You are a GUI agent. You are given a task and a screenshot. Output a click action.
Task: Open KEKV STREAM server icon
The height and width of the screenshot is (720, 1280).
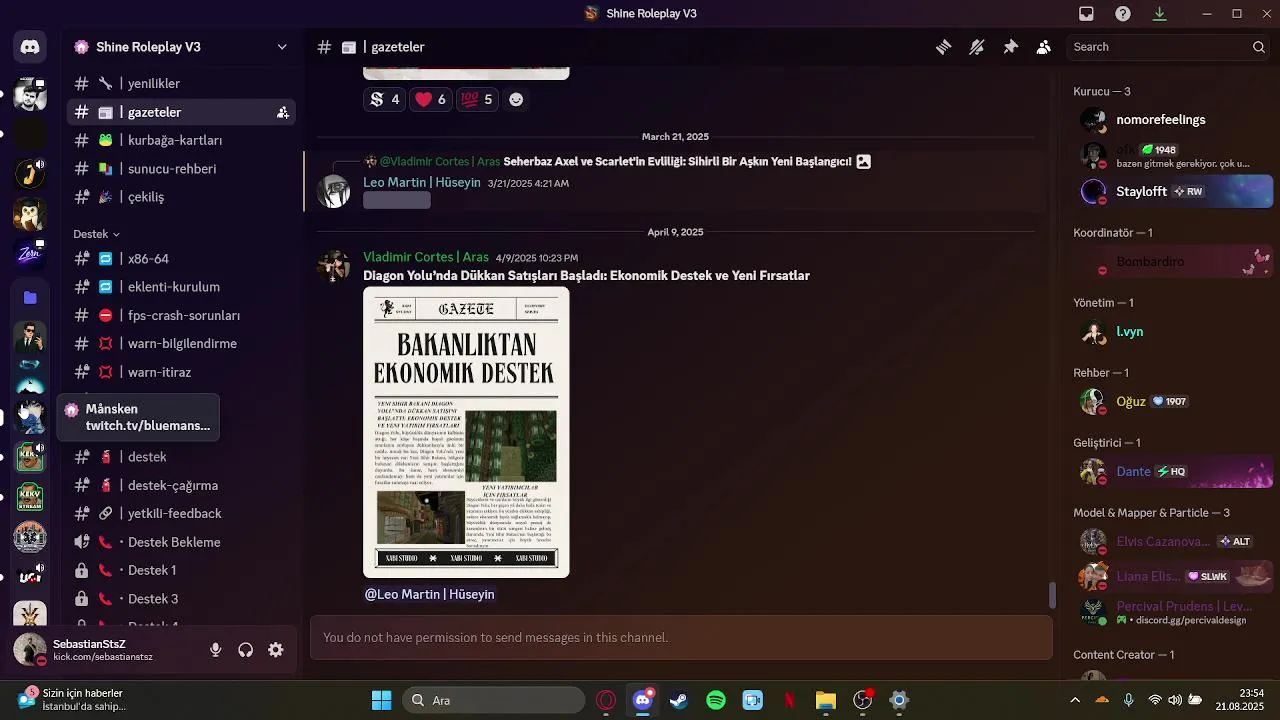30,496
